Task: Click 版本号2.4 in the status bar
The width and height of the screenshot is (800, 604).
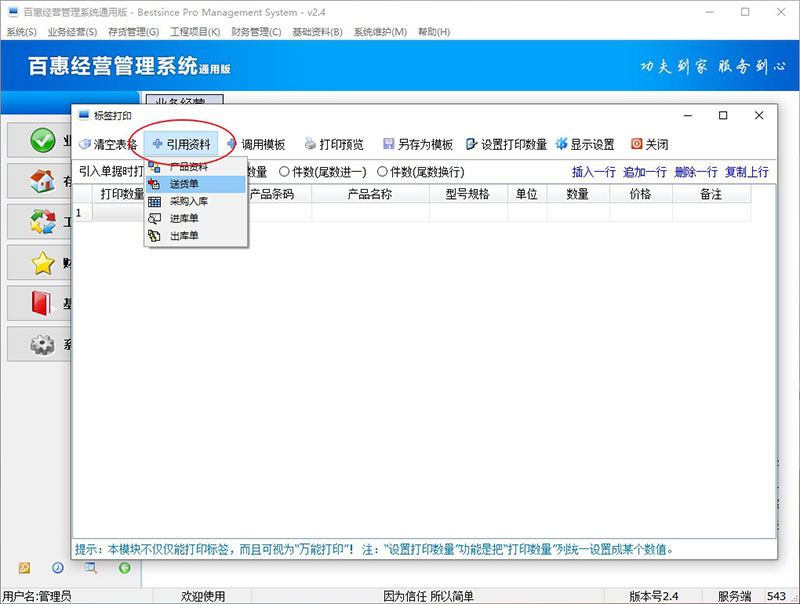Action: tap(654, 596)
